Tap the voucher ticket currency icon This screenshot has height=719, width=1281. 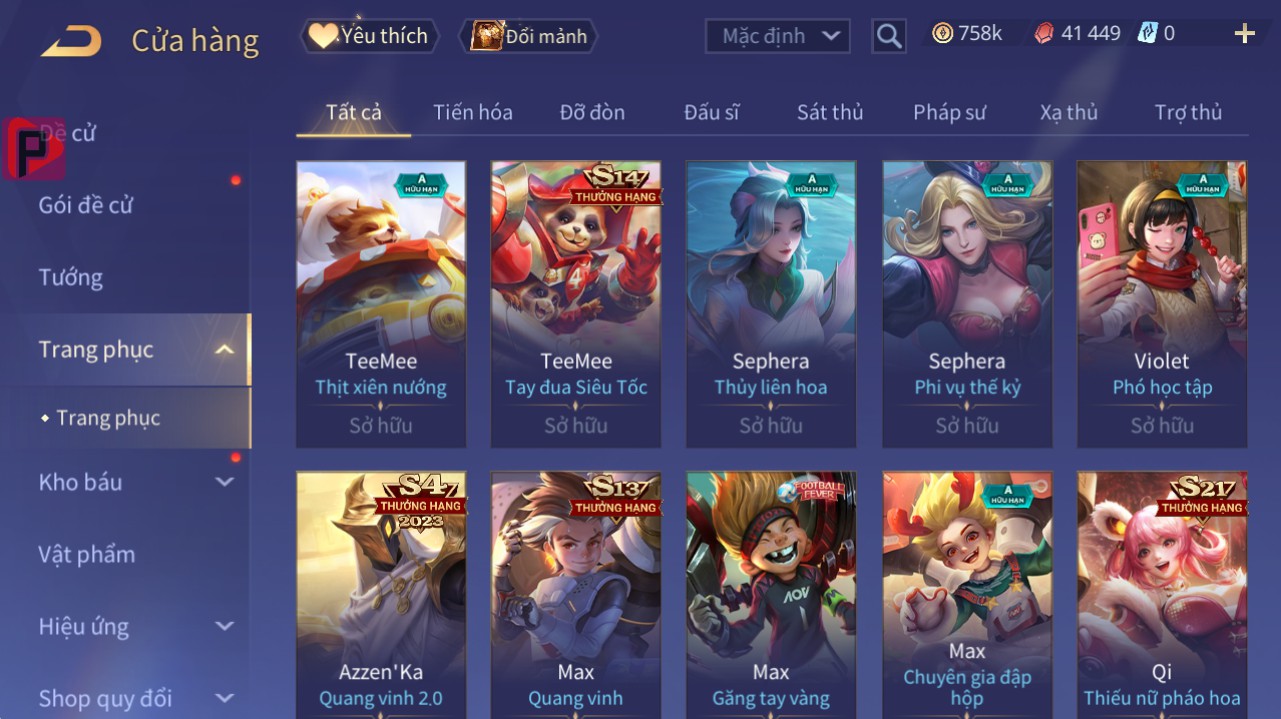1147,33
